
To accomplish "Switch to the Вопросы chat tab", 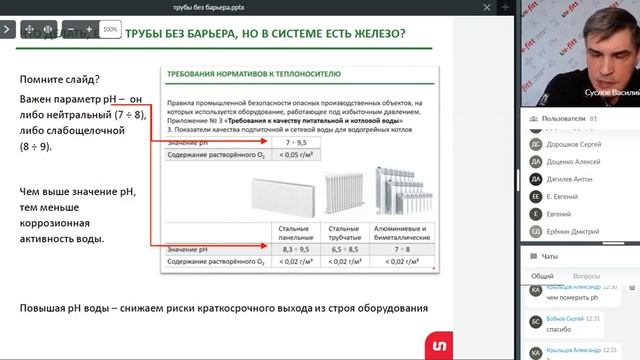I will 586,276.
